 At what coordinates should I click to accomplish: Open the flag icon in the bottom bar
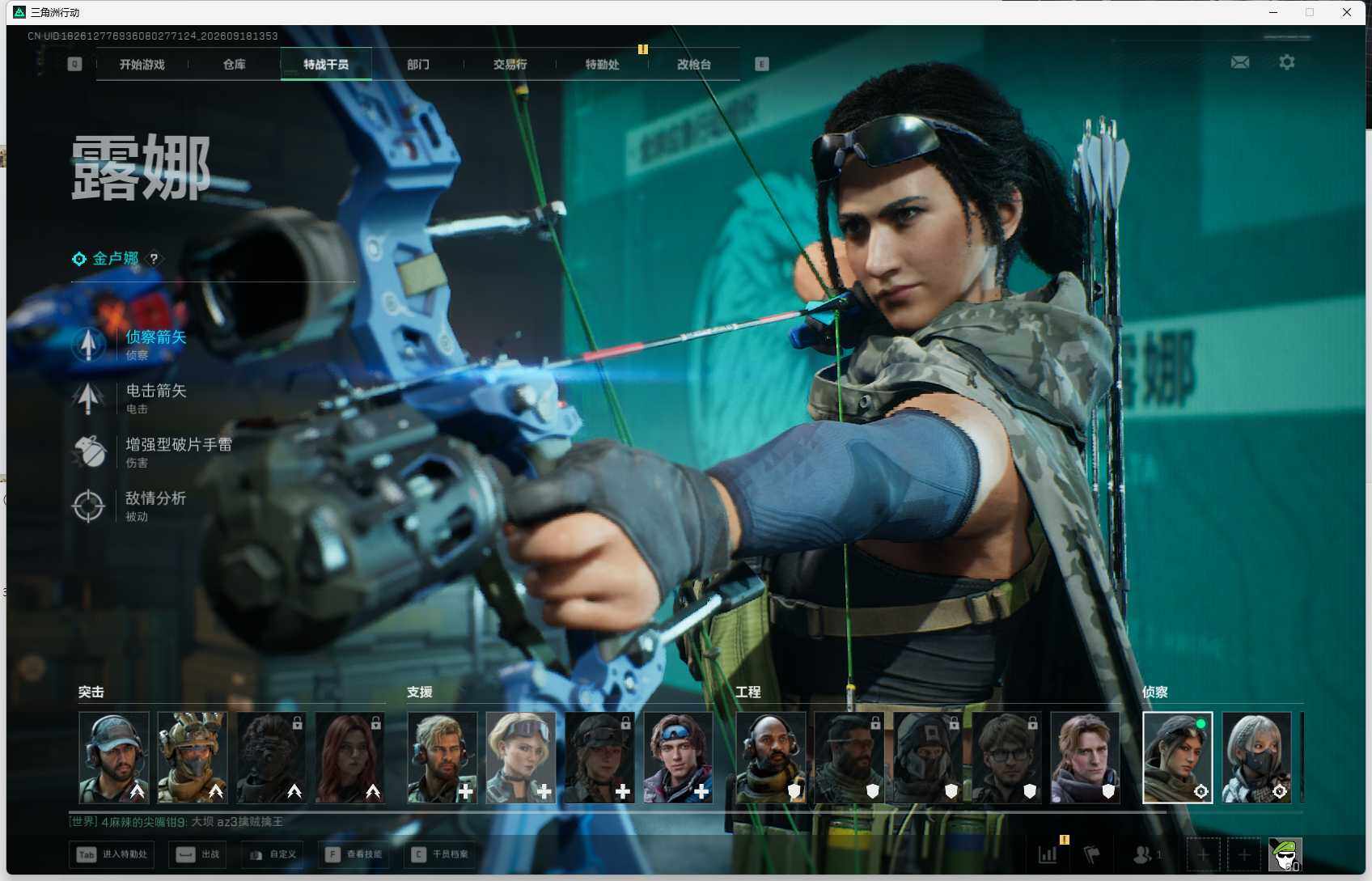[1092, 854]
